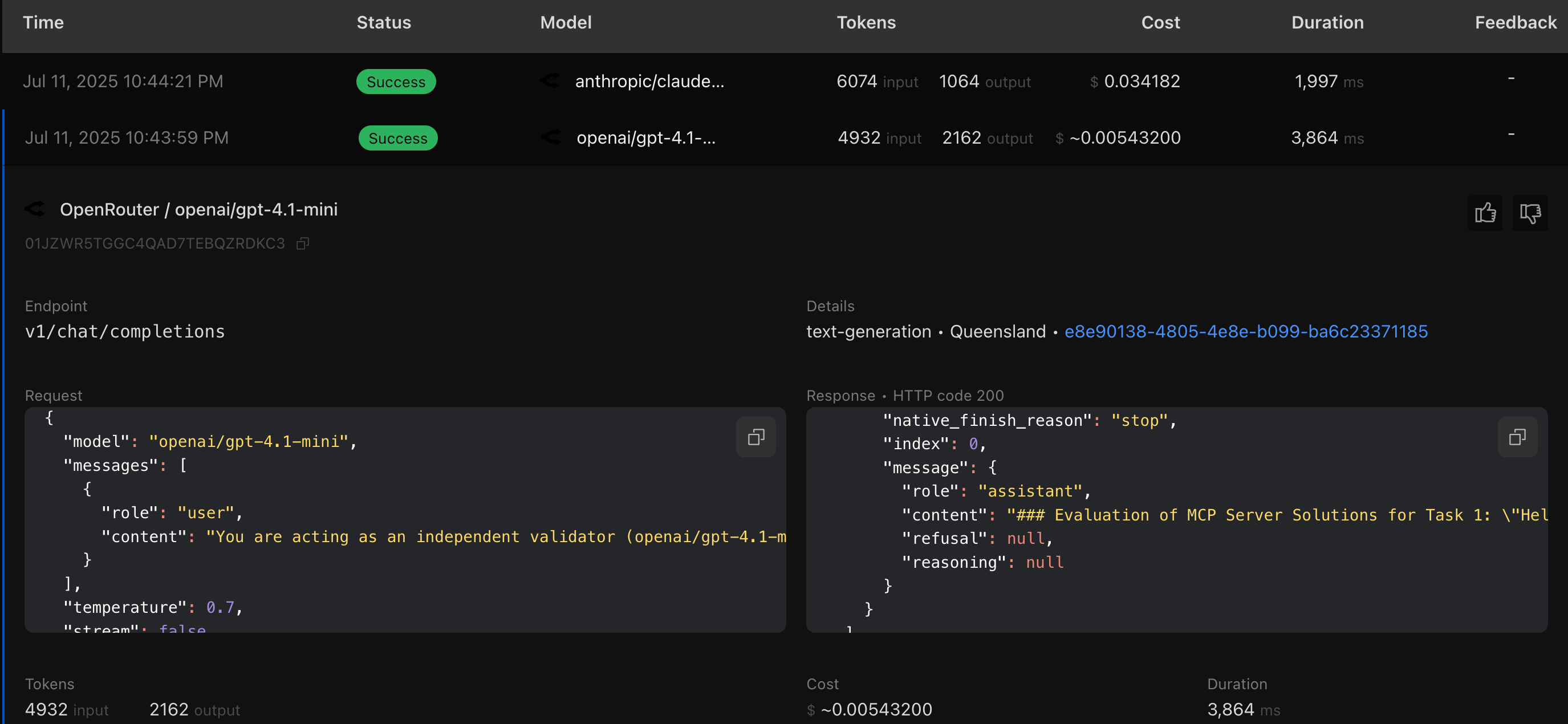The image size is (1568, 724).
Task: Click the Status column header
Action: (384, 22)
